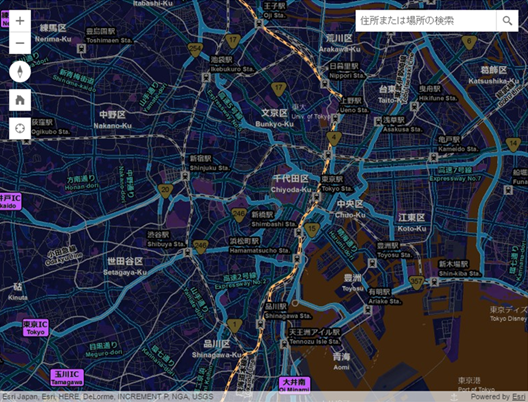Click the Kameido Sta. station icon
The width and height of the screenshot is (528, 402).
[433, 157]
